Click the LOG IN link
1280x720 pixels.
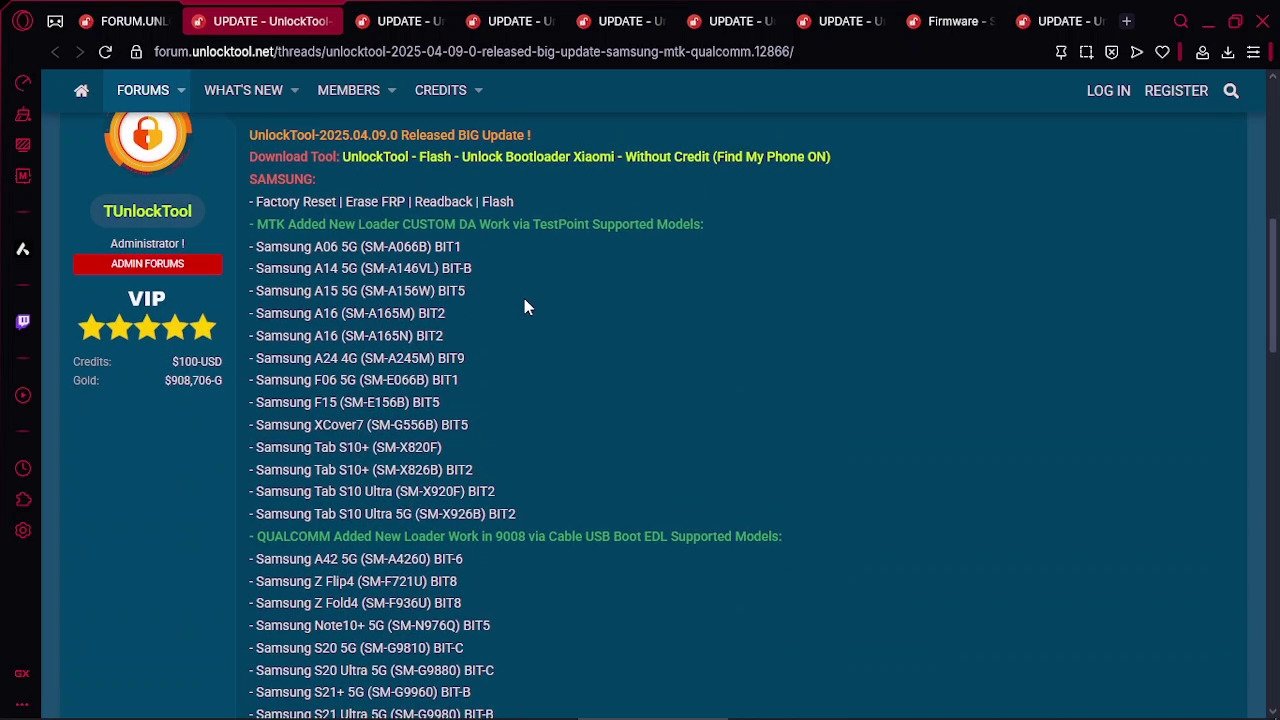pos(1108,91)
